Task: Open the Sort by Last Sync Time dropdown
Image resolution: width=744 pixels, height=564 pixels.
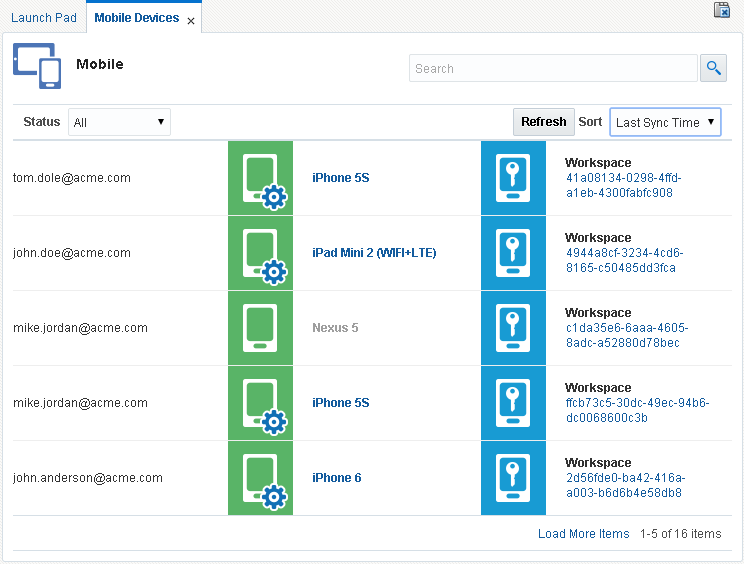Action: coord(665,122)
